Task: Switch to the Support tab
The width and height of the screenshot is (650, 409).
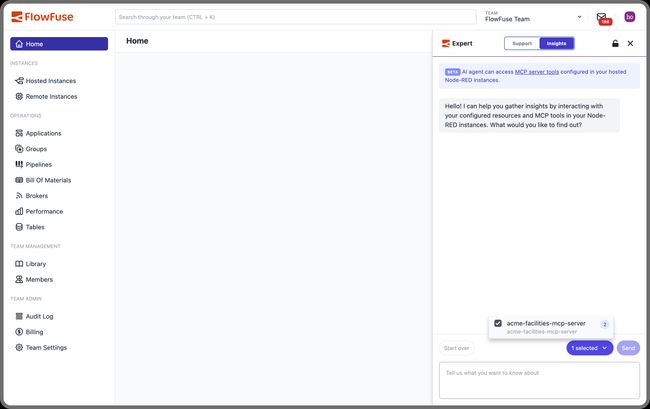Action: click(x=522, y=44)
